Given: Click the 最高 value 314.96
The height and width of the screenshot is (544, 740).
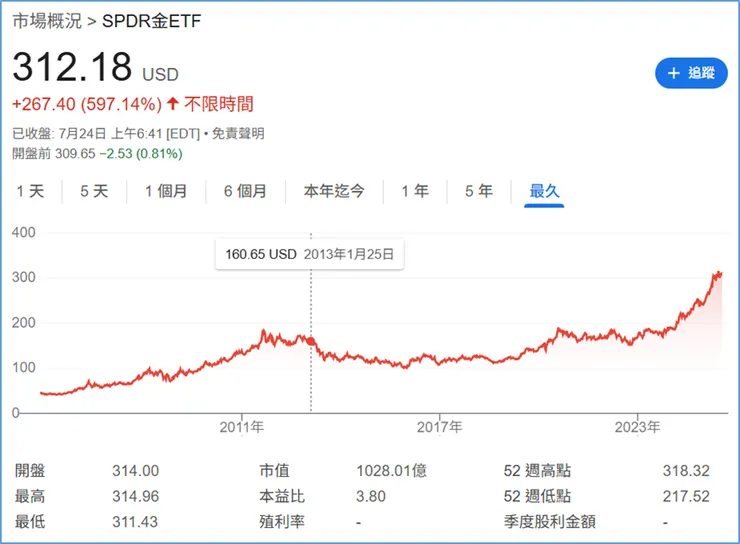Looking at the screenshot, I should coord(135,496).
